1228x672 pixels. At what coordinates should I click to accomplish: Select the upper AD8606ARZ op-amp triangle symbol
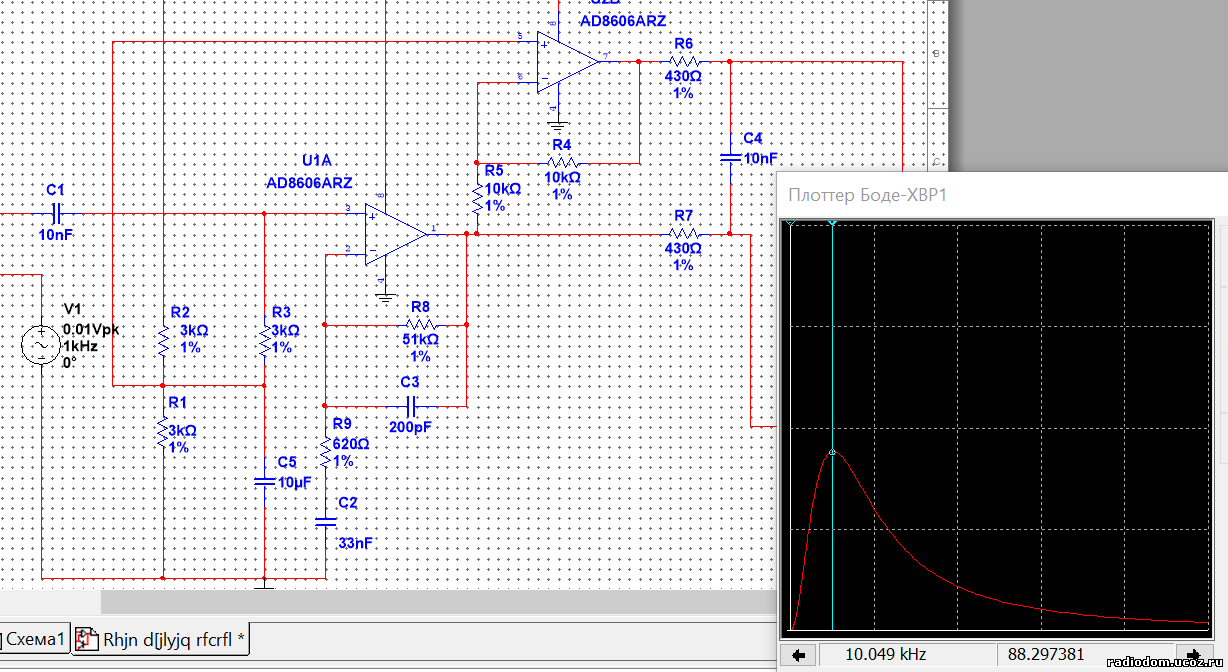(568, 61)
